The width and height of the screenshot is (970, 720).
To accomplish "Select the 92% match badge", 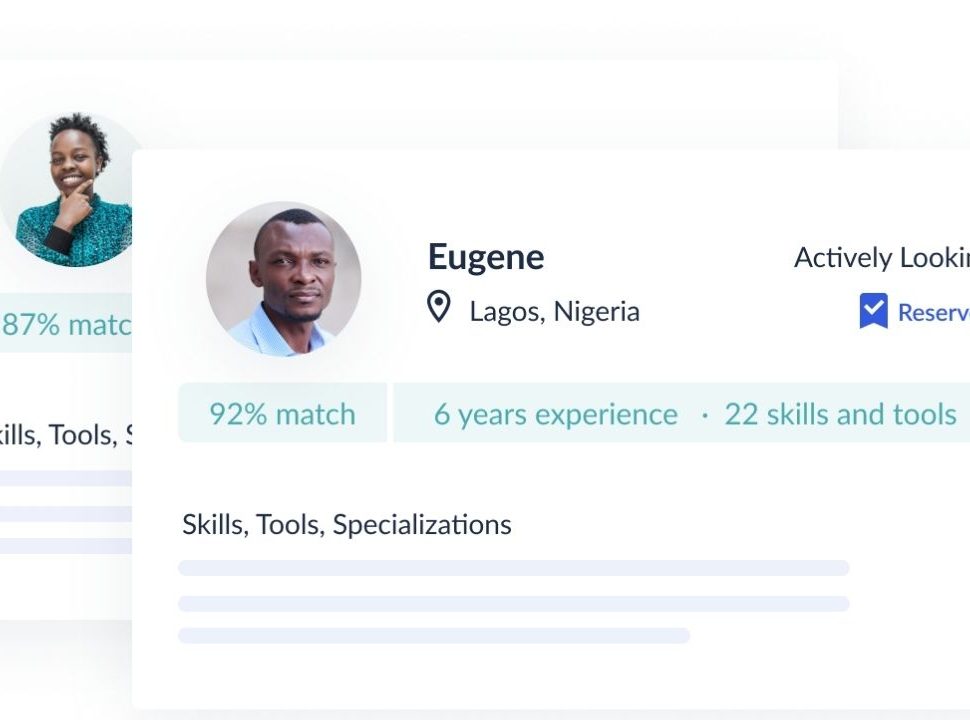I will (x=283, y=413).
